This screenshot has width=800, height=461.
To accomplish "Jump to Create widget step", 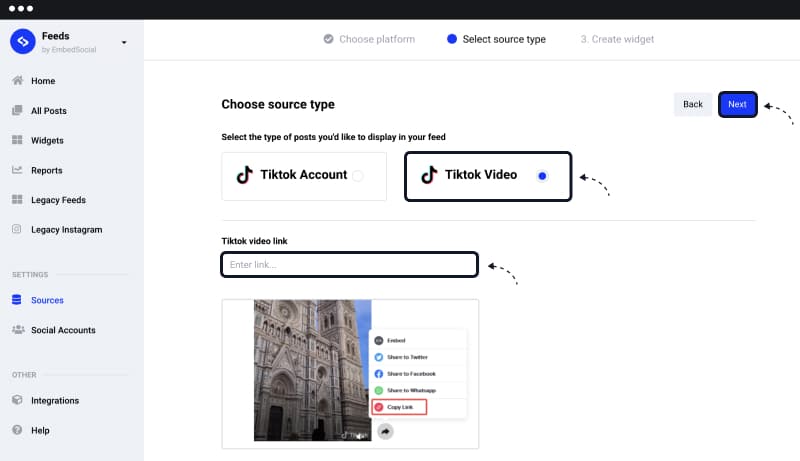I will click(617, 39).
